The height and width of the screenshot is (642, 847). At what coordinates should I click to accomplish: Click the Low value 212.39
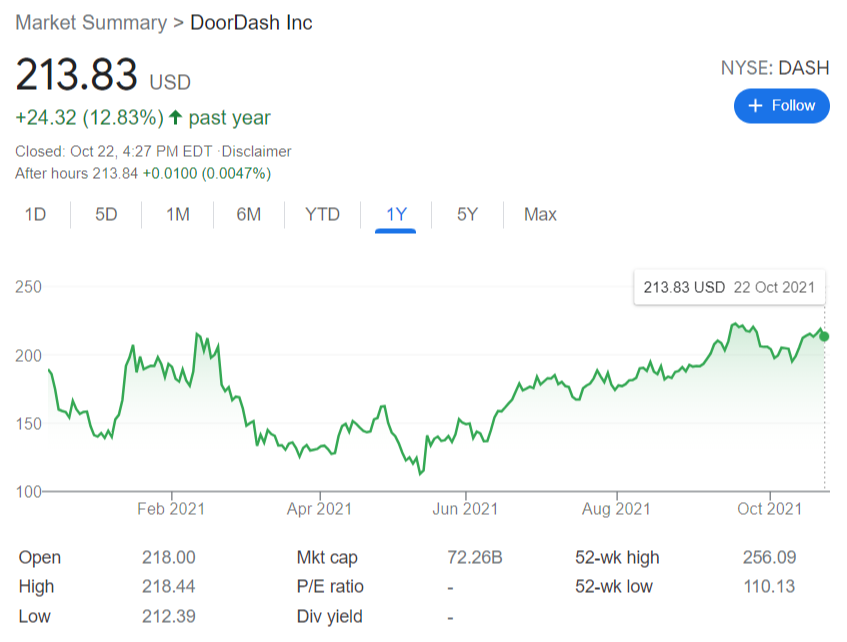[169, 616]
